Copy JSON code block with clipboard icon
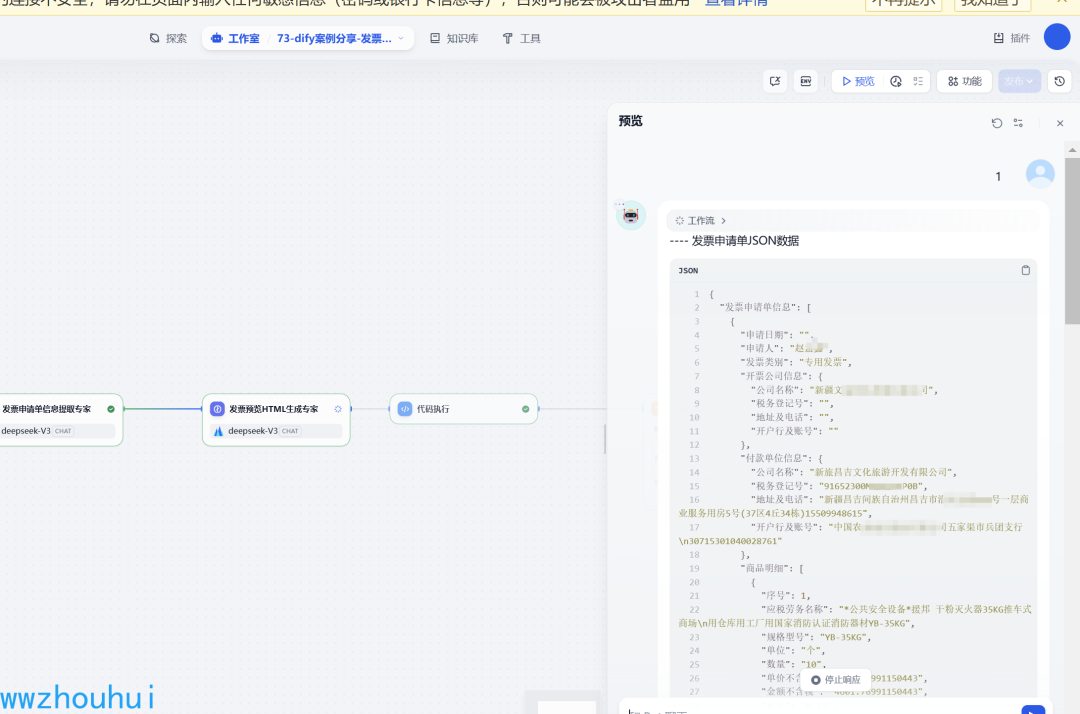The image size is (1080, 714). (x=1025, y=270)
